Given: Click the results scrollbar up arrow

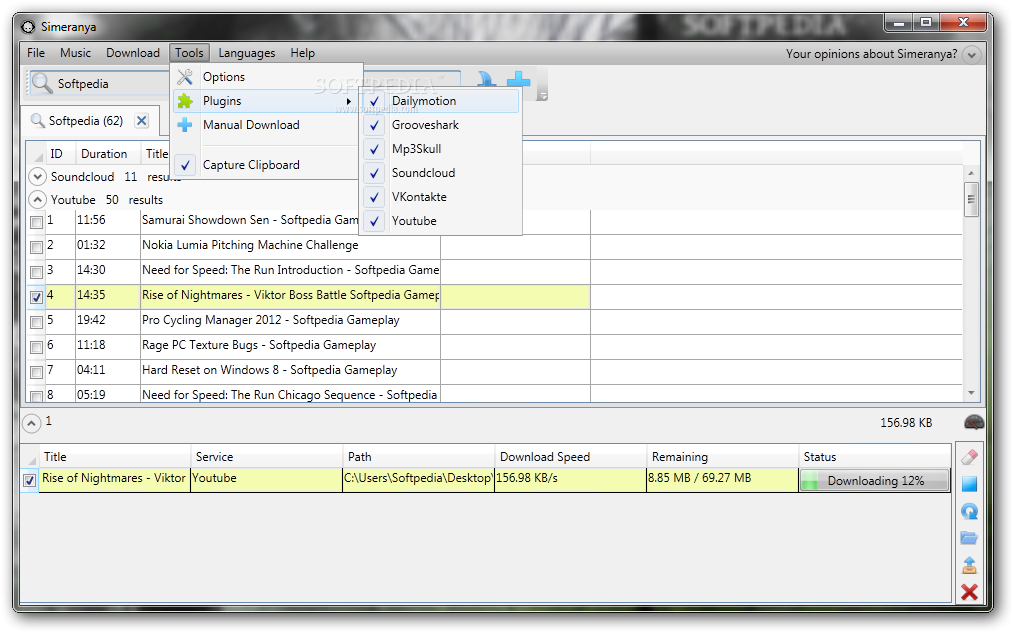Looking at the screenshot, I should click(971, 173).
